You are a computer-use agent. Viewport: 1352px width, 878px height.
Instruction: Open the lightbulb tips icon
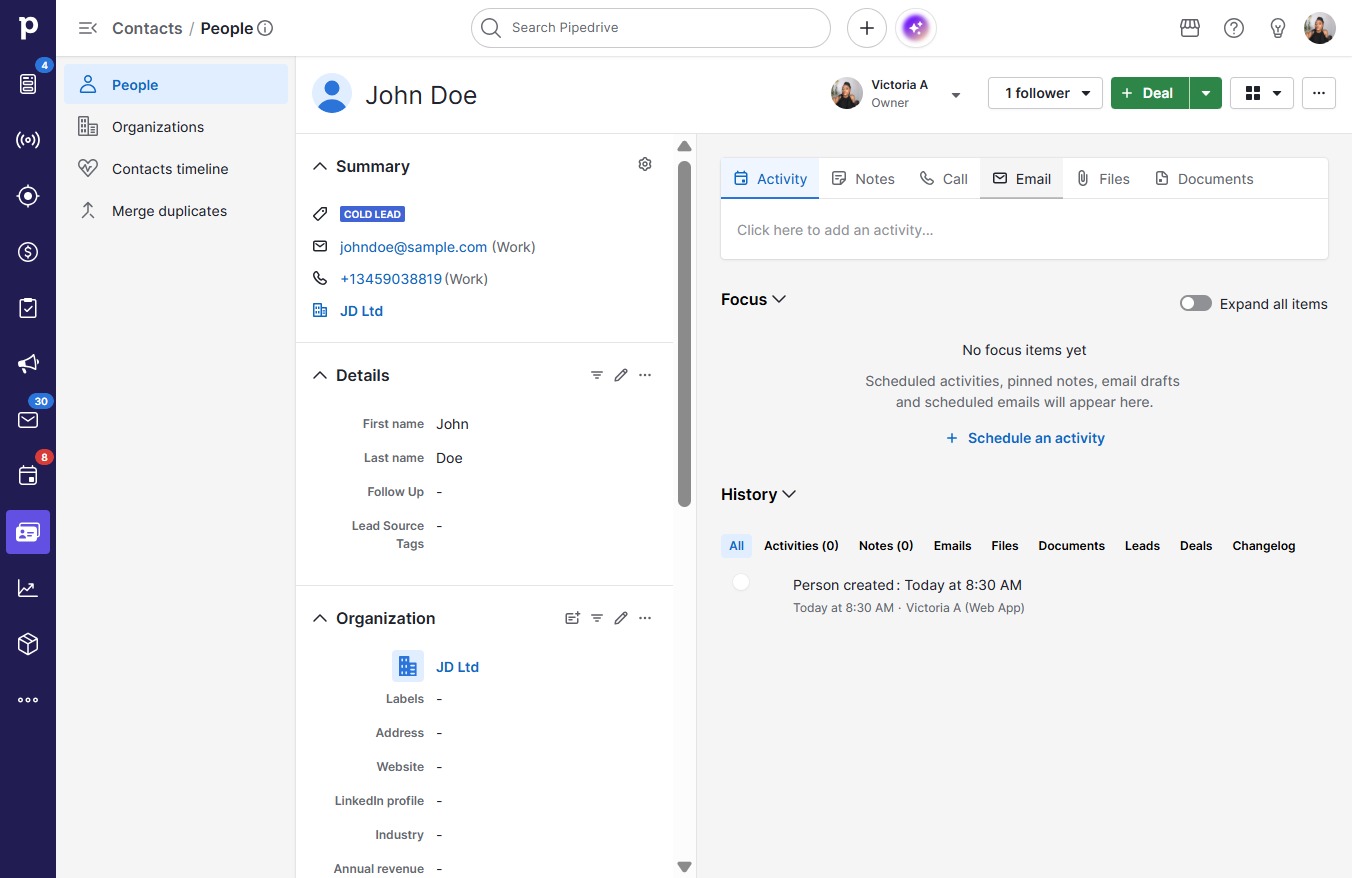click(1278, 28)
